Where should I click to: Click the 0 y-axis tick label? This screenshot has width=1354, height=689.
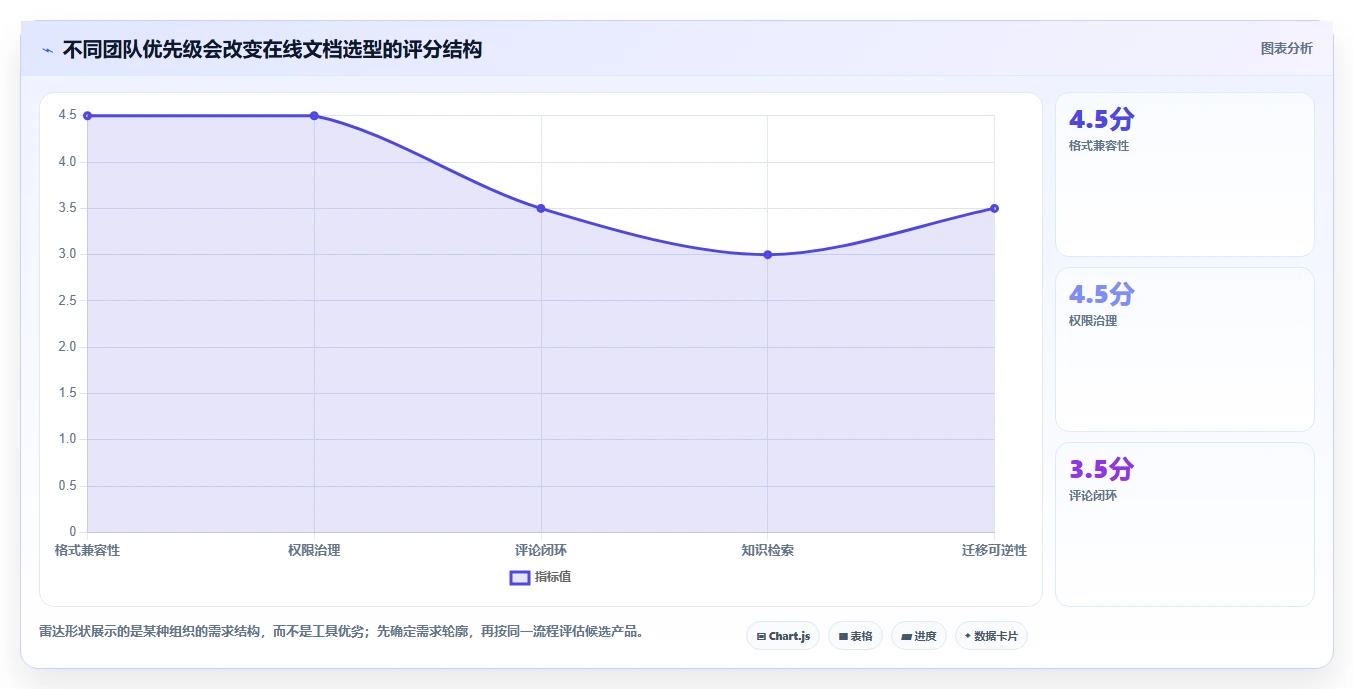(72, 532)
